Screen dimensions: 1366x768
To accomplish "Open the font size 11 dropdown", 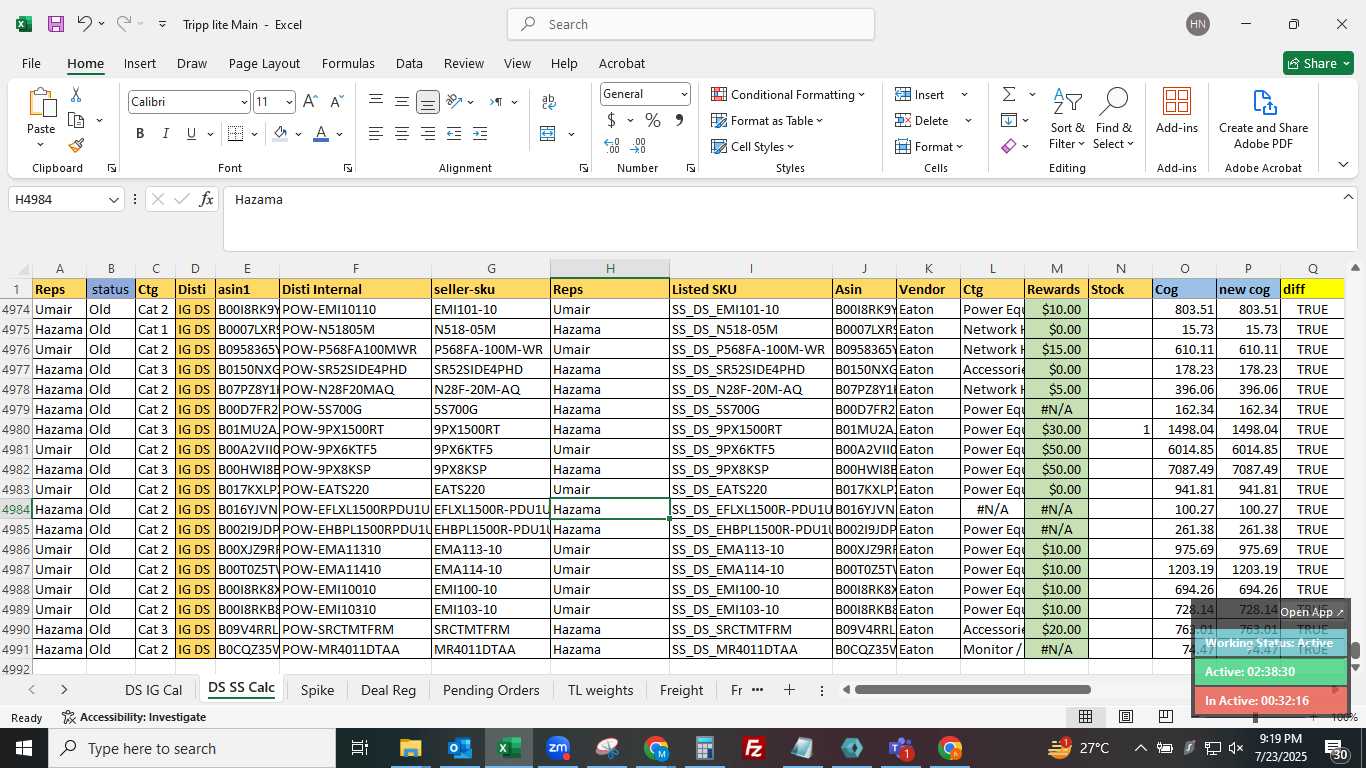I will pos(289,102).
